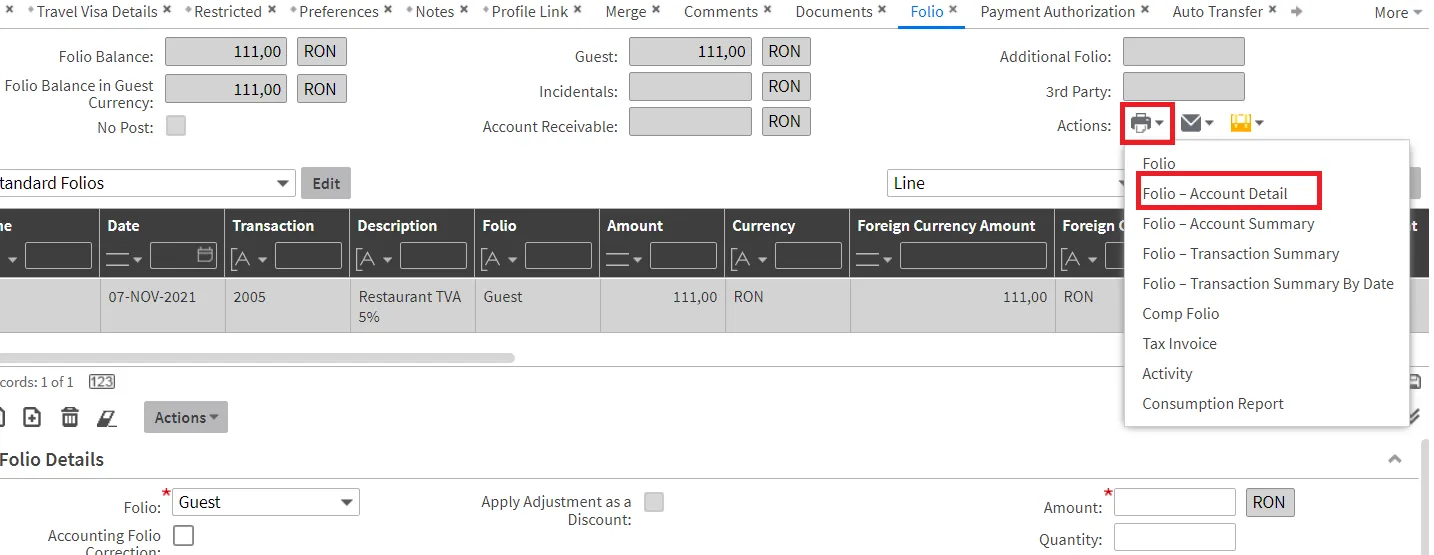Open the Auto Transfer tab
Viewport: 1434px width, 555px height.
click(1217, 12)
